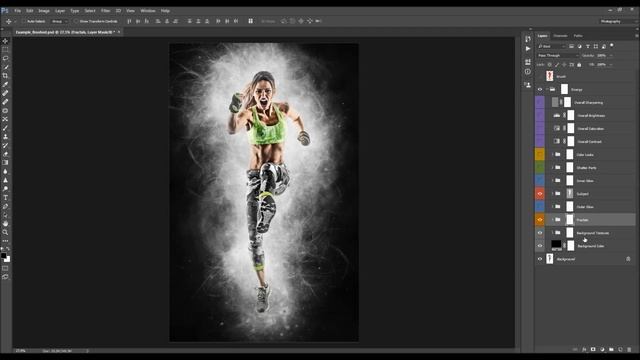Open the Info panel icon
The image size is (640, 360).
coord(528,71)
